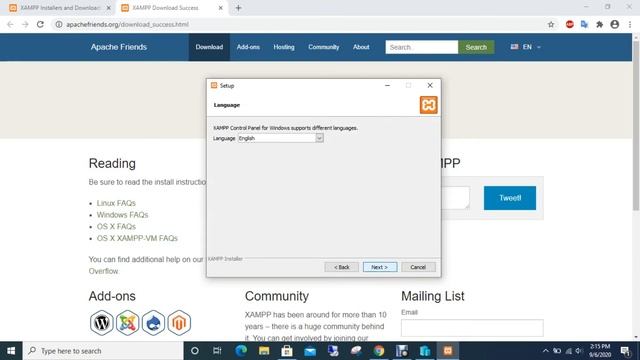Open the Linux FAQs link
The width and height of the screenshot is (640, 360).
click(x=116, y=203)
